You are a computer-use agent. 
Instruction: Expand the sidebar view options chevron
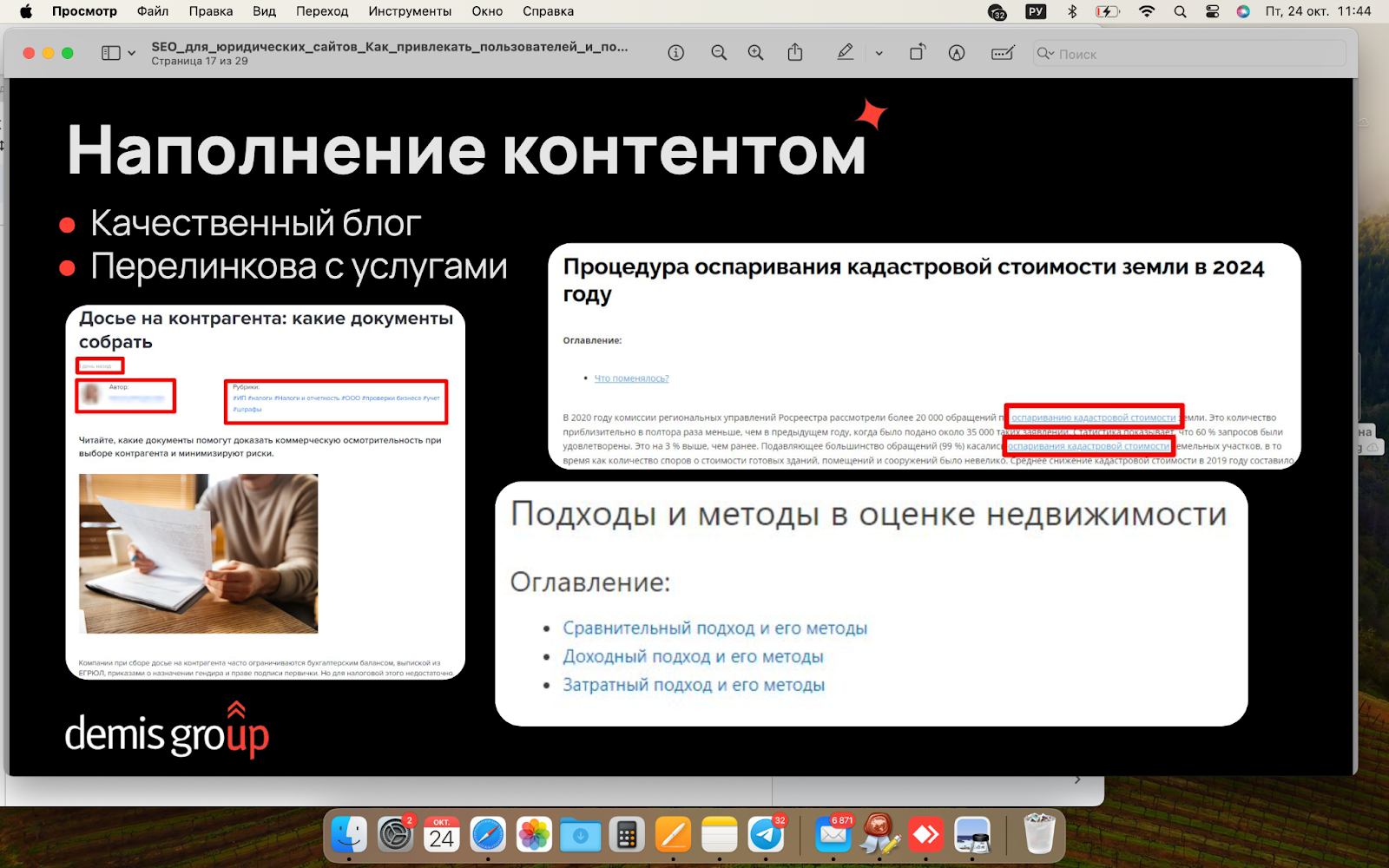132,53
